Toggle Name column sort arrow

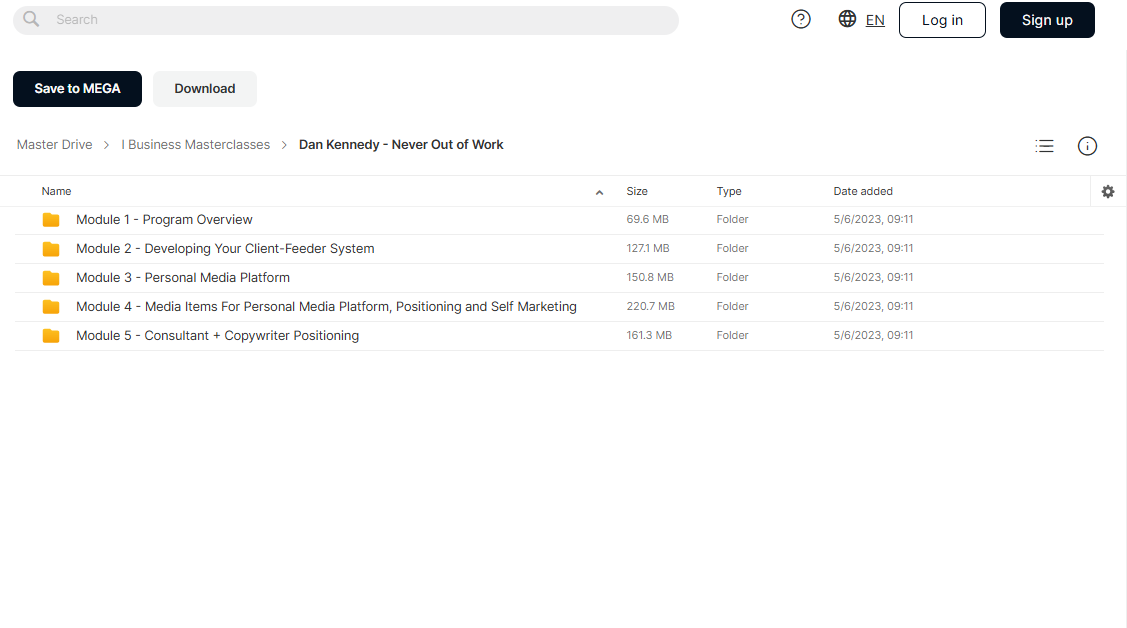599,192
